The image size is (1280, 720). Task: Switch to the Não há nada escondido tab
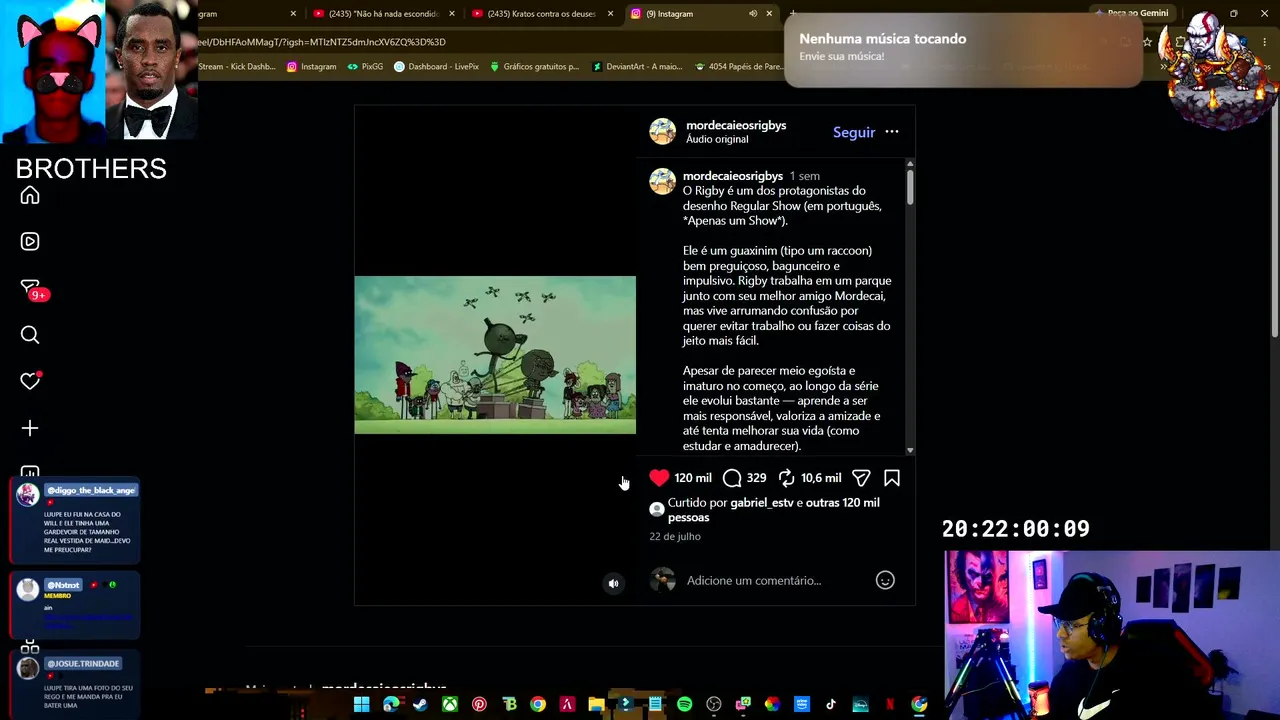pyautogui.click(x=383, y=14)
